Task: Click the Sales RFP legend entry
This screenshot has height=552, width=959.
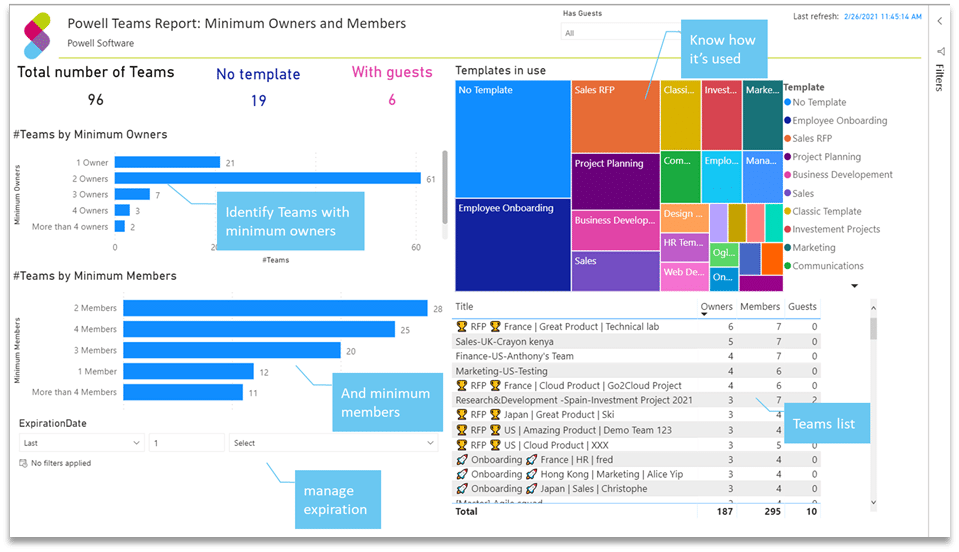Action: click(x=808, y=139)
